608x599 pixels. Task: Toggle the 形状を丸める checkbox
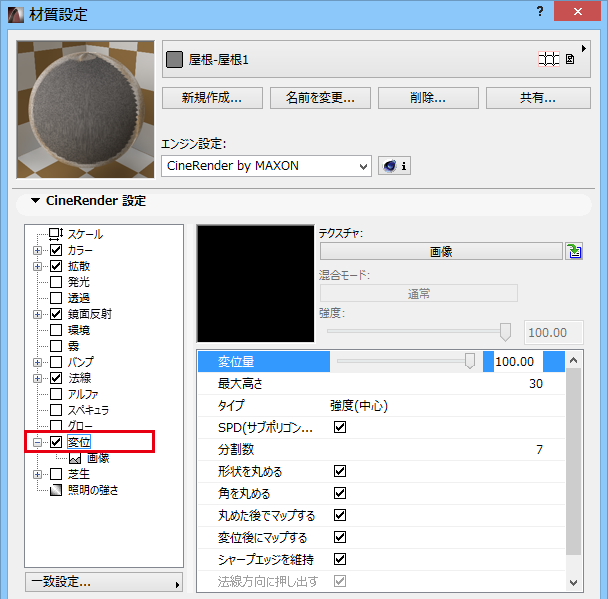point(340,471)
